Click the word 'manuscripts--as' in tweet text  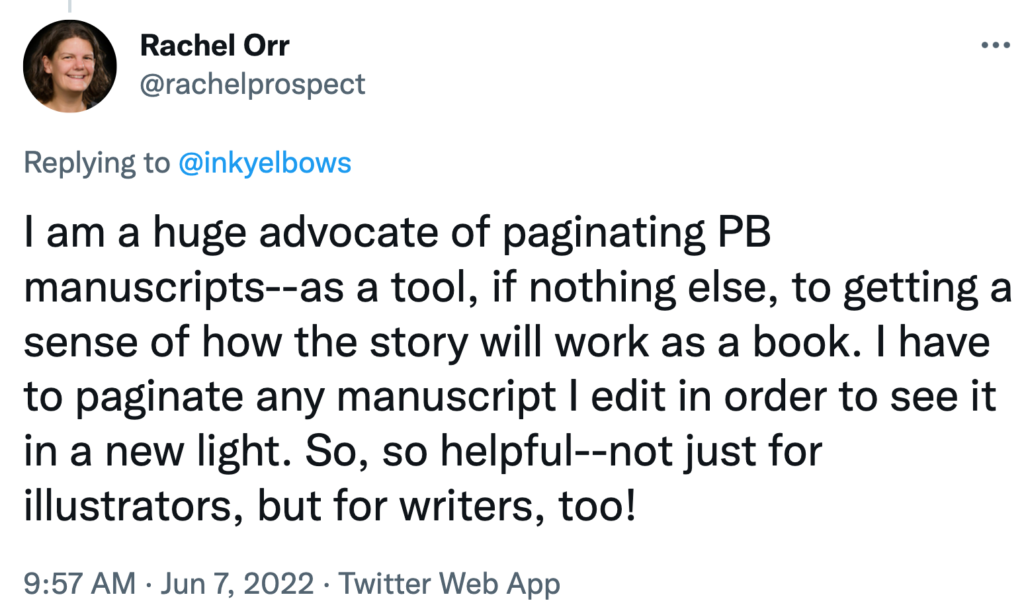coord(184,288)
